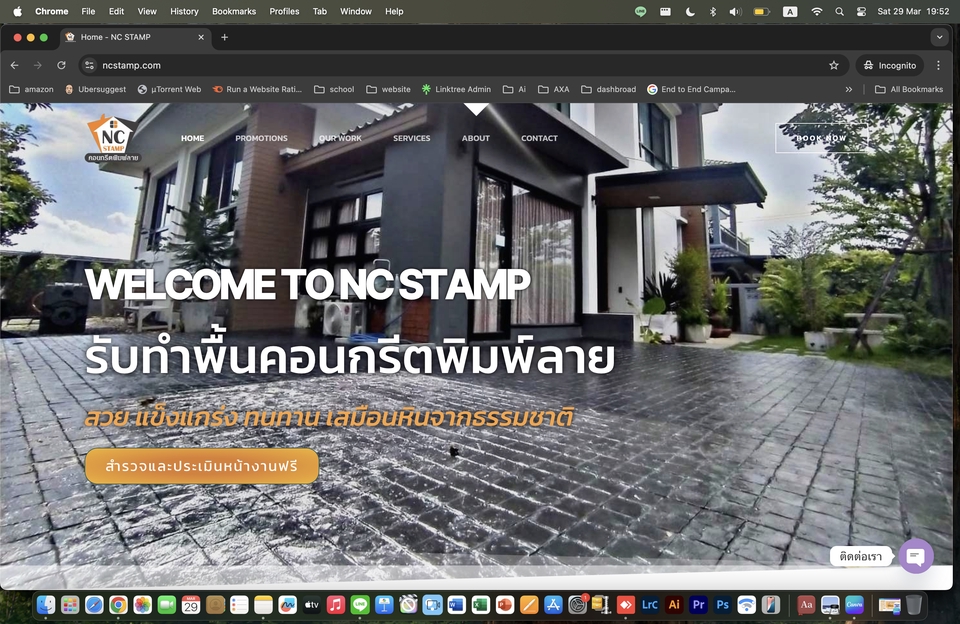Open the amazon bookmarks folder

(32, 89)
